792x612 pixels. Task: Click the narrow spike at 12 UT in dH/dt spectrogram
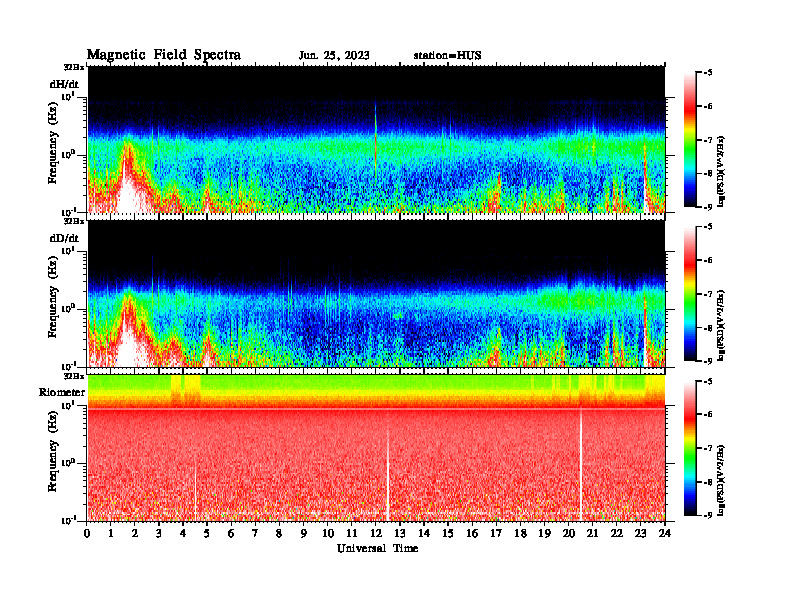(375, 139)
